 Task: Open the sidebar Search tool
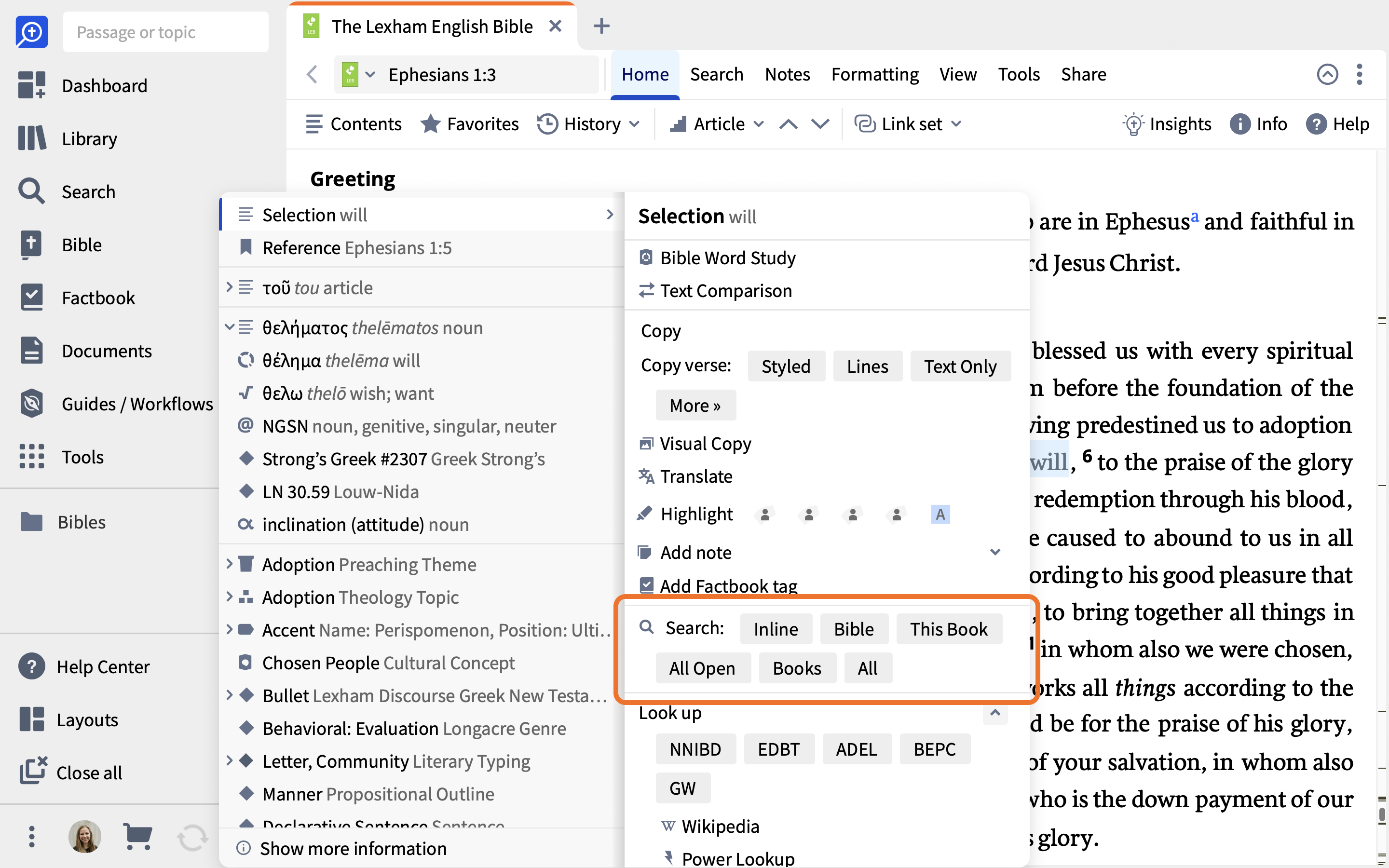click(x=67, y=191)
